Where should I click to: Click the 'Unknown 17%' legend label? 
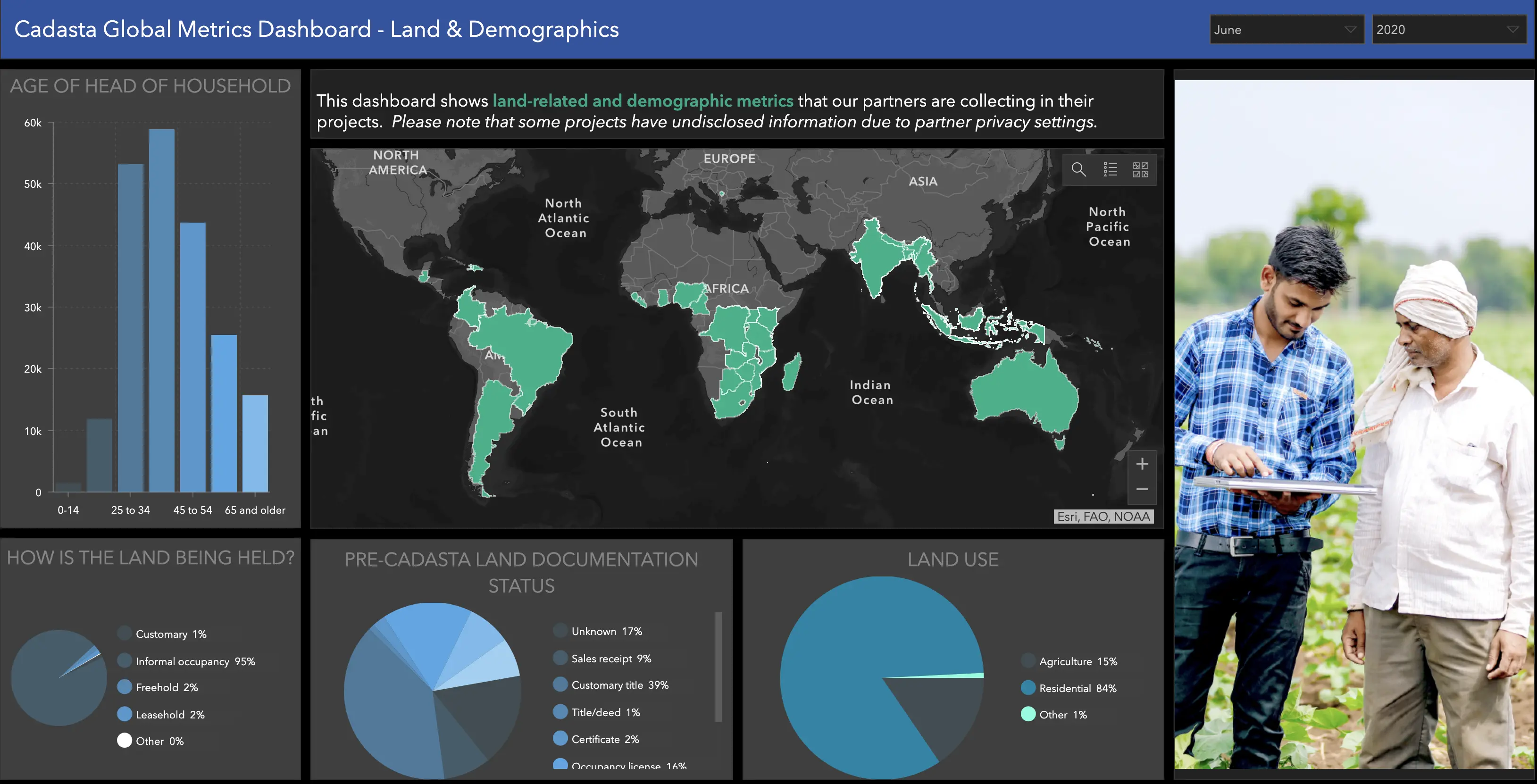click(x=607, y=631)
